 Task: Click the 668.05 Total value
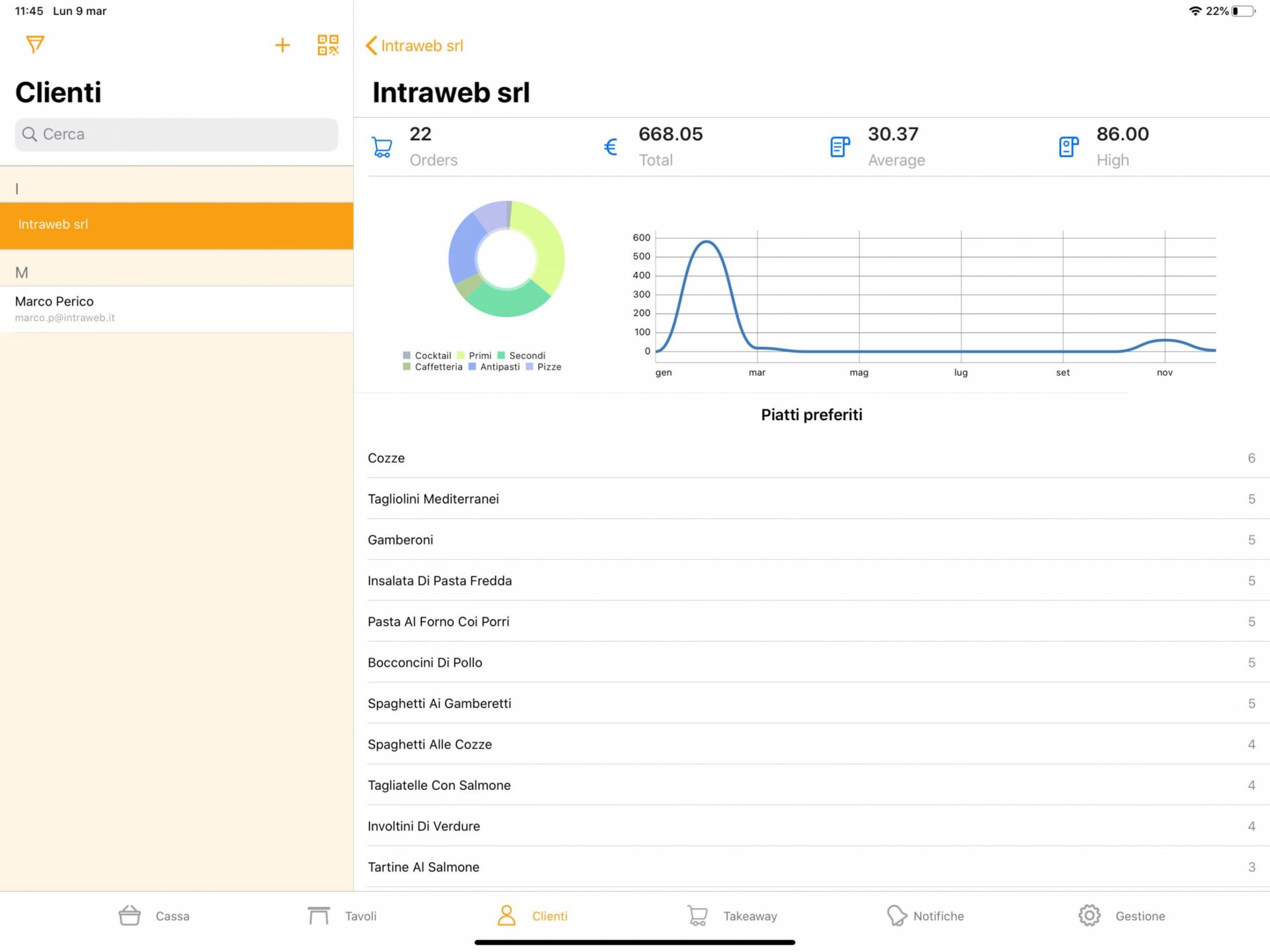(x=670, y=134)
